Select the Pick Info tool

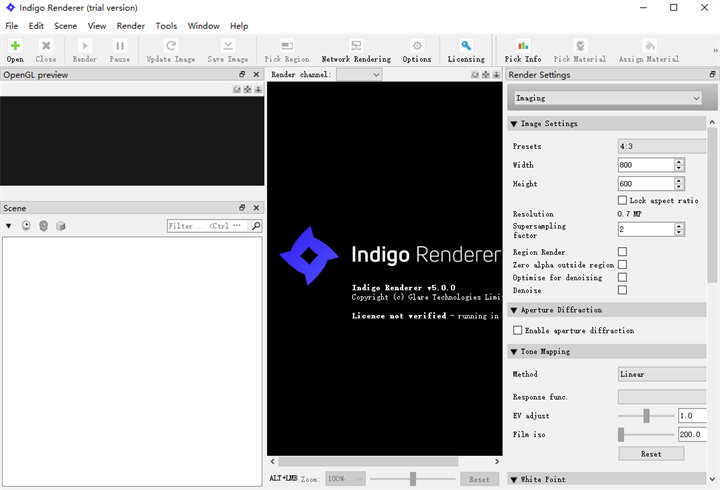[x=523, y=45]
